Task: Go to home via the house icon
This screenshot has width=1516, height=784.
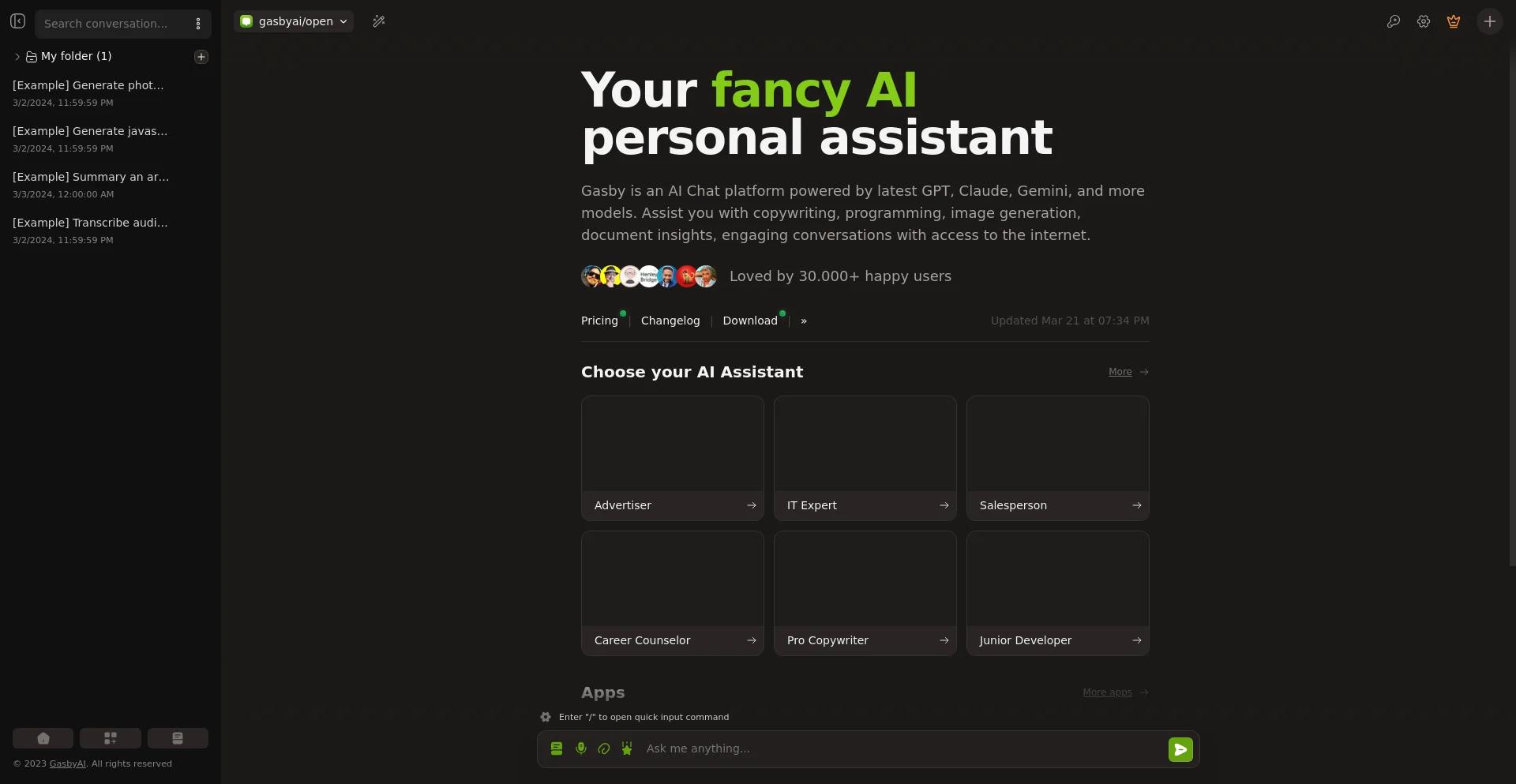Action: (x=43, y=738)
